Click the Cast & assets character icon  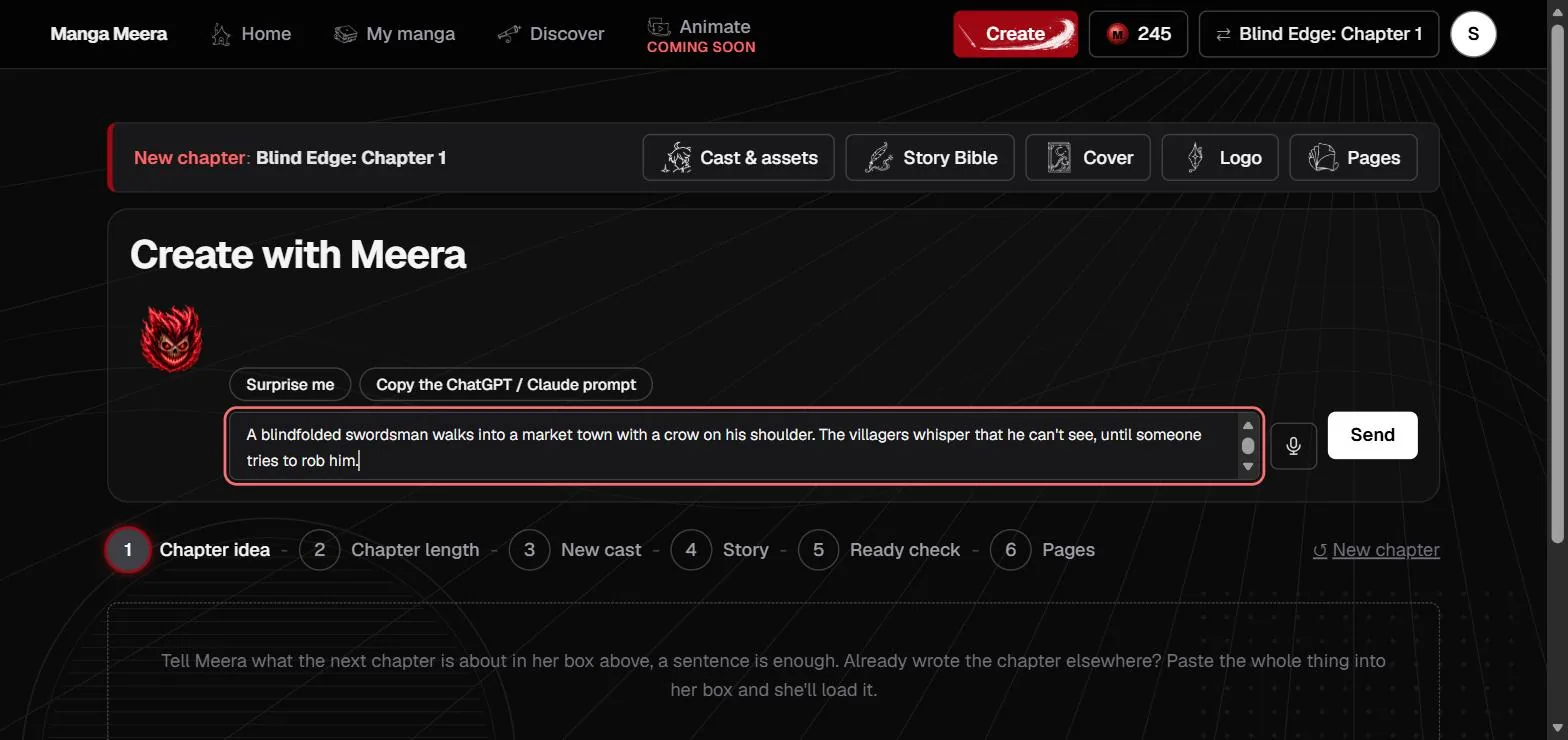[676, 158]
